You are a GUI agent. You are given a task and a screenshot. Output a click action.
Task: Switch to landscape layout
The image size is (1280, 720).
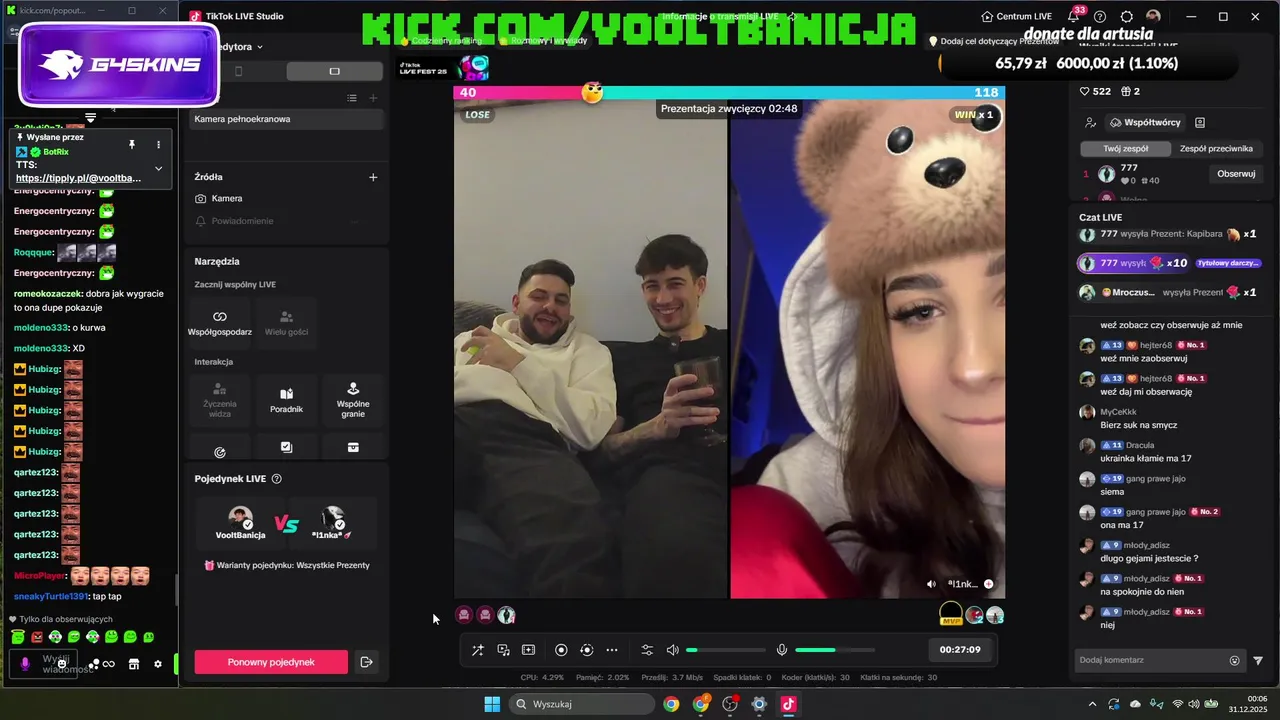pyautogui.click(x=334, y=71)
